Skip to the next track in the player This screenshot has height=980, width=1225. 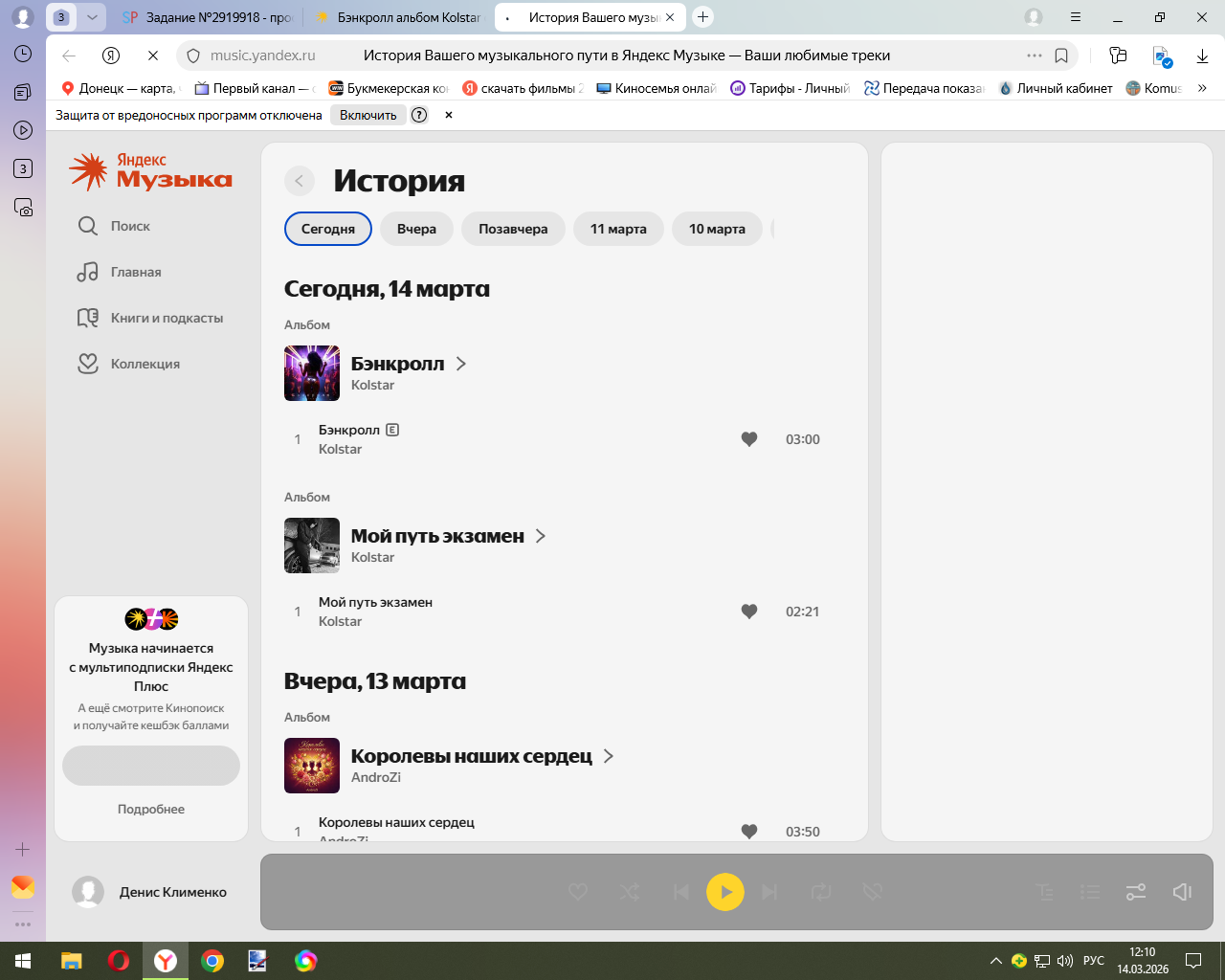(769, 892)
